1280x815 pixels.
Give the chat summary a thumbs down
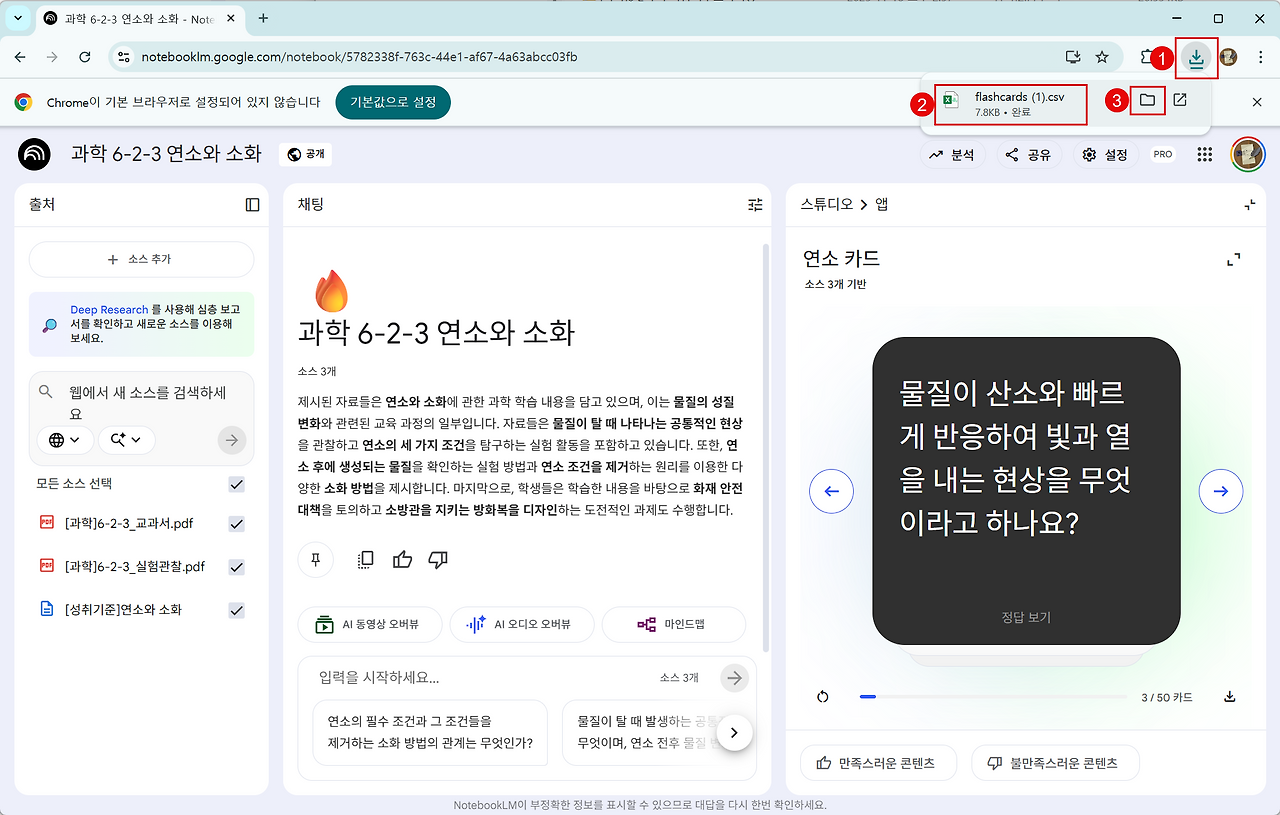point(438,560)
